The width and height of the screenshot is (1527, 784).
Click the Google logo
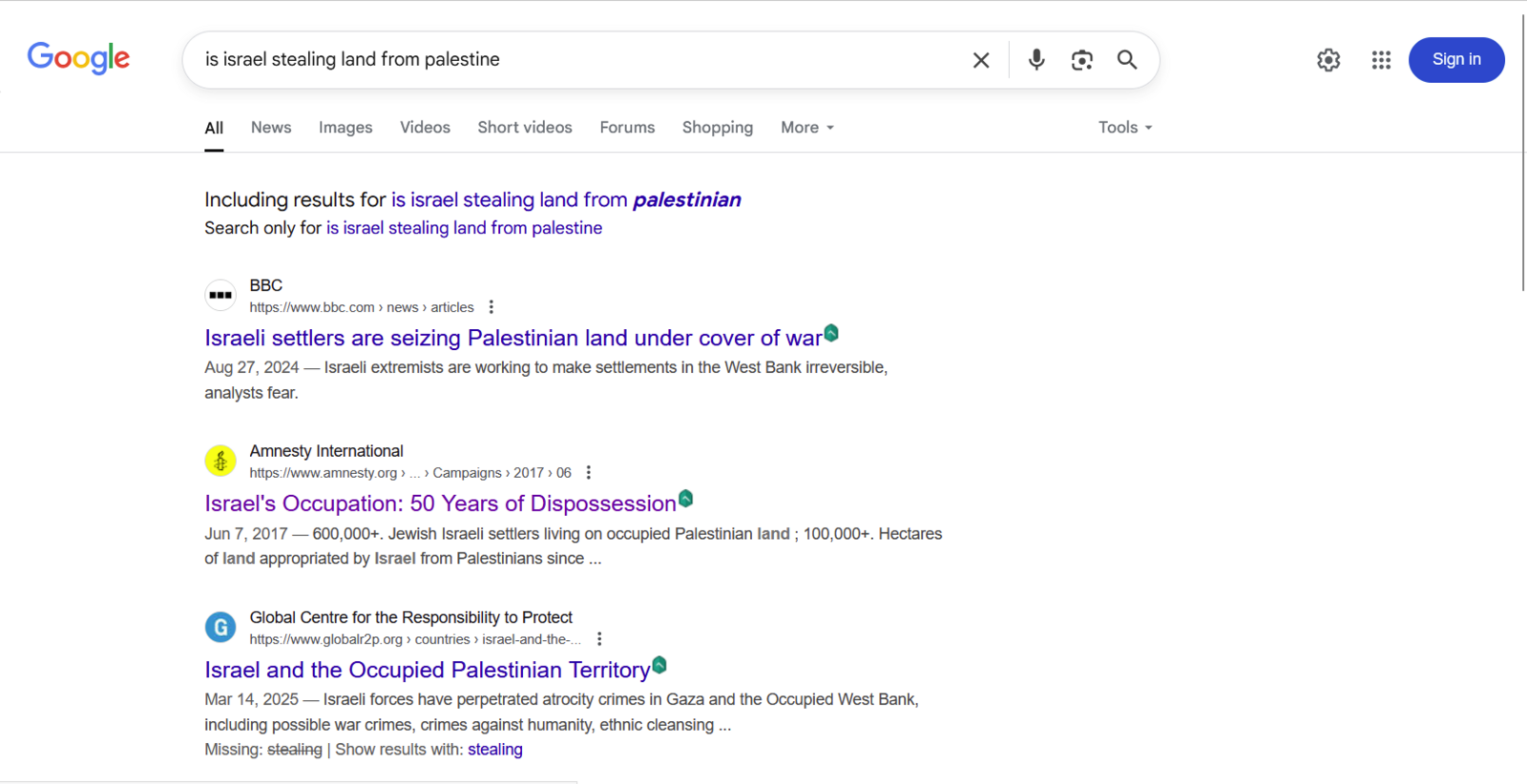pos(78,58)
